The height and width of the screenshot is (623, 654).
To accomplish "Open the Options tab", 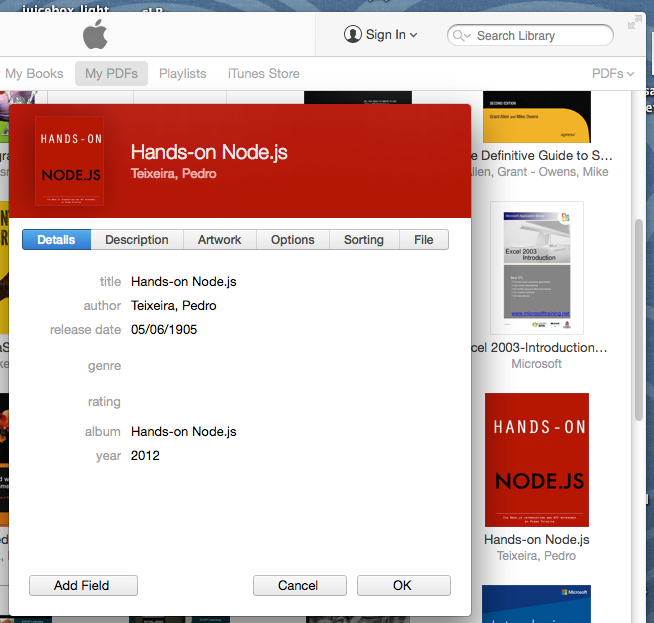I will click(293, 240).
